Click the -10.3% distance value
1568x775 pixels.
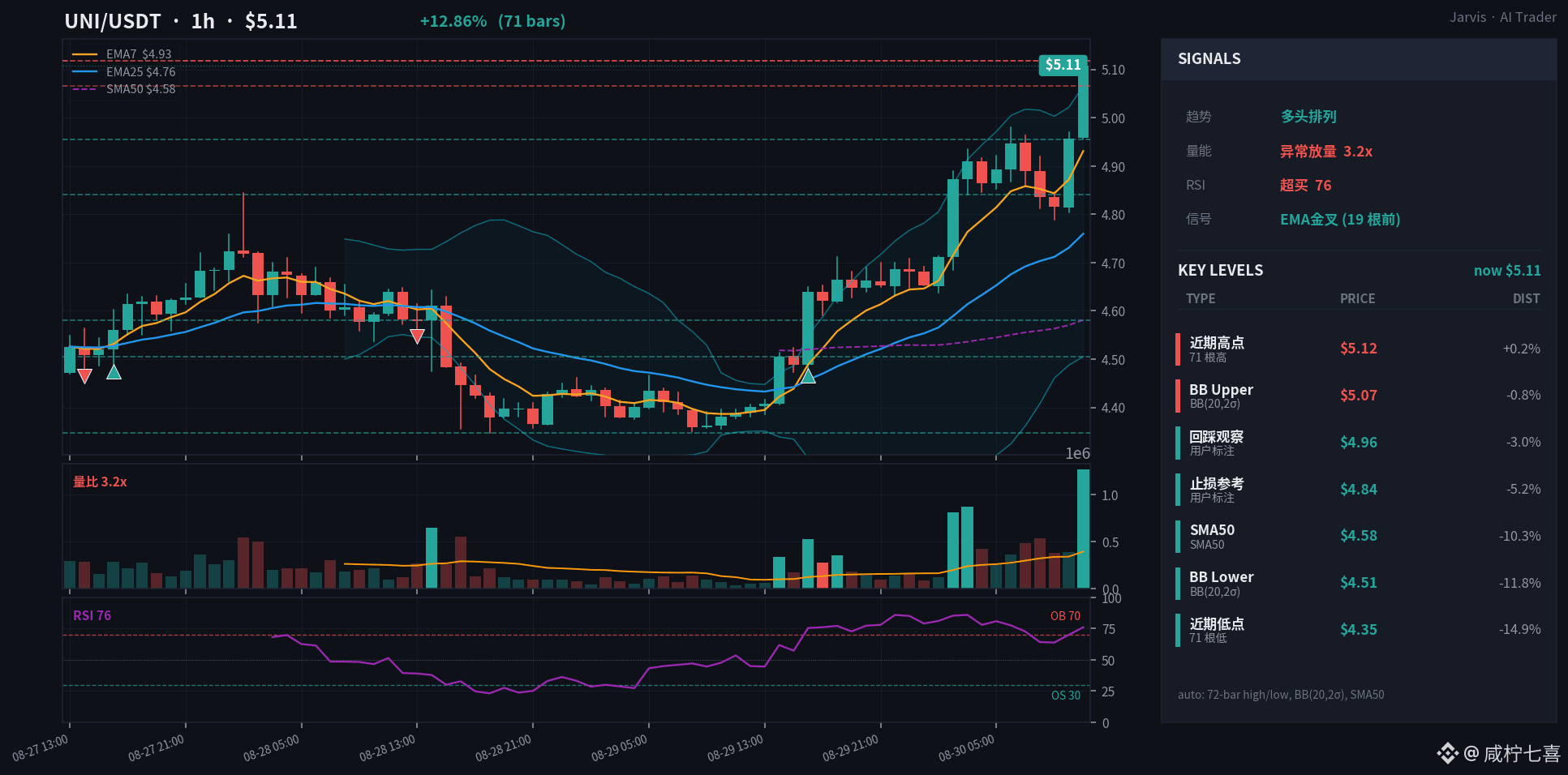[1519, 536]
